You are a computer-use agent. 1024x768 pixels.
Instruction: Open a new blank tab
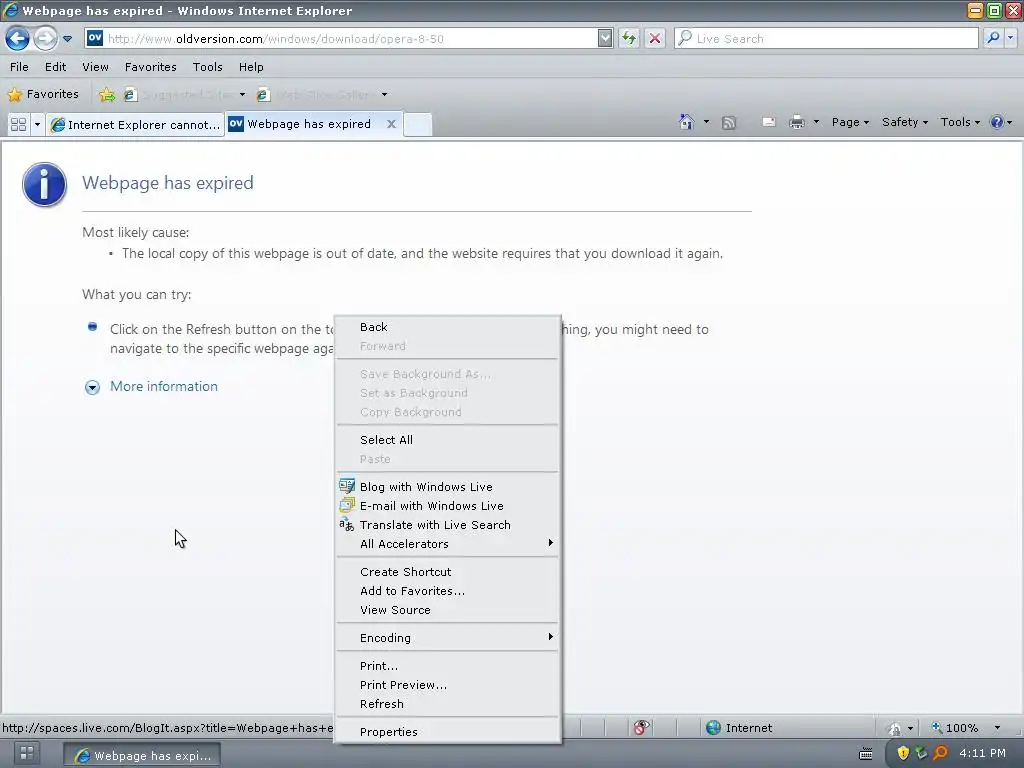point(417,124)
